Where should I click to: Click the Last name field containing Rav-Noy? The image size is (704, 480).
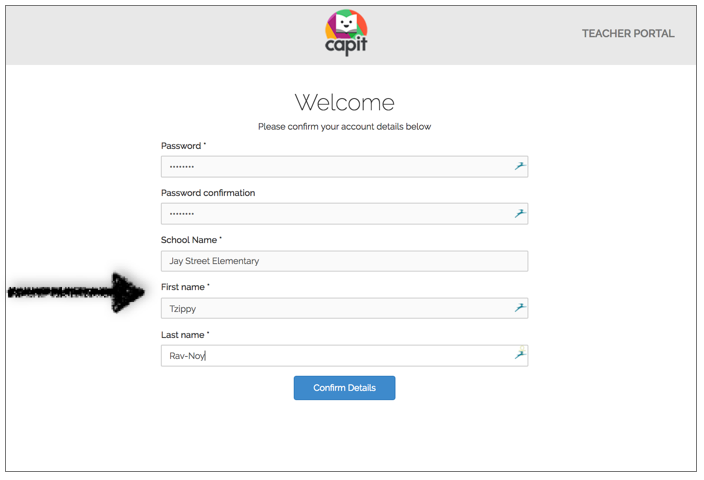pos(344,356)
